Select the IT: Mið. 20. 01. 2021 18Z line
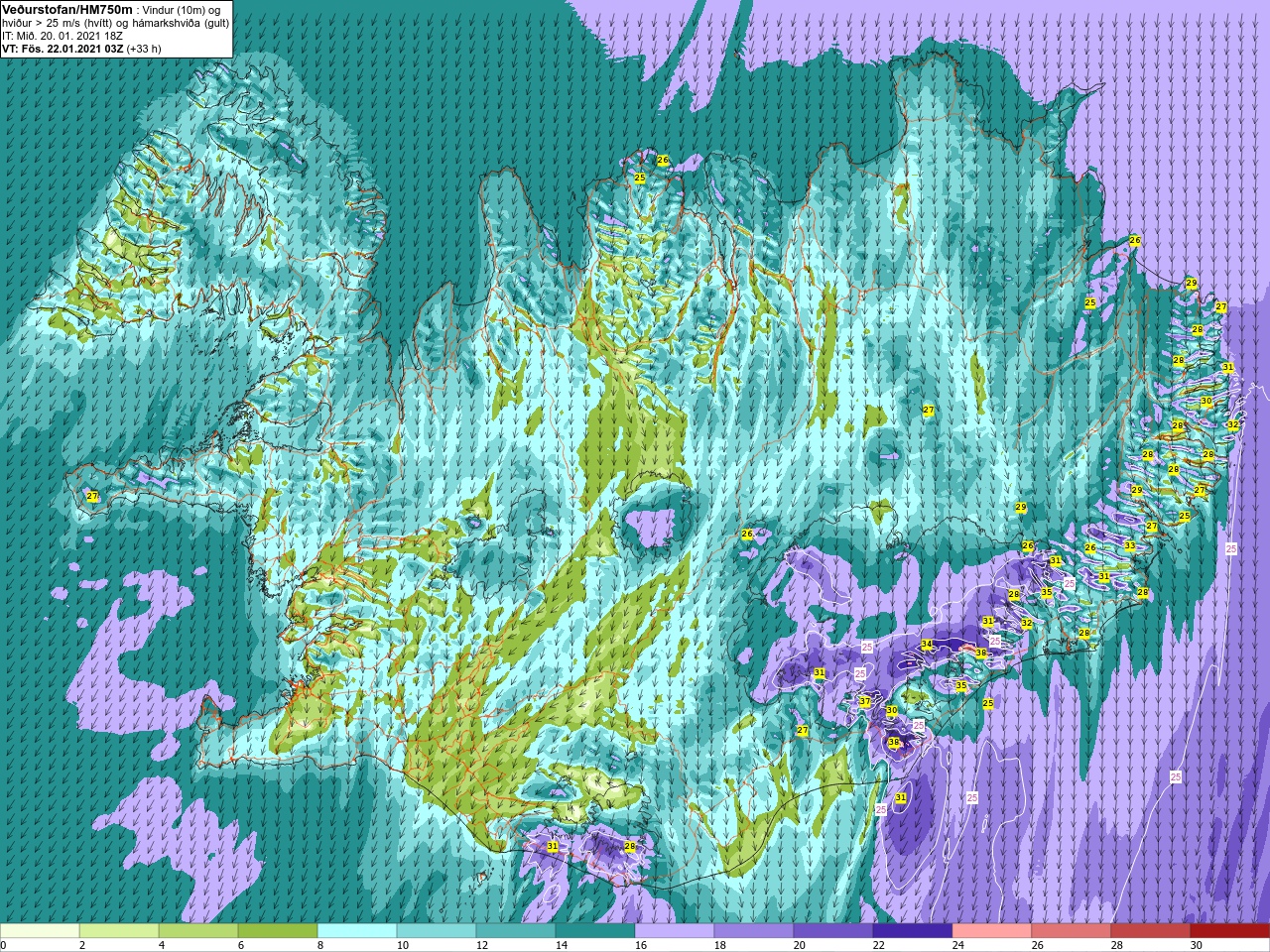Screen dimensions: 1270x952 coord(63,35)
